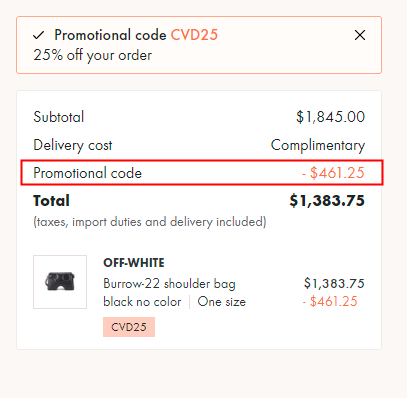Click the product's $1,383.75 price
The height and width of the screenshot is (398, 407).
pos(334,283)
